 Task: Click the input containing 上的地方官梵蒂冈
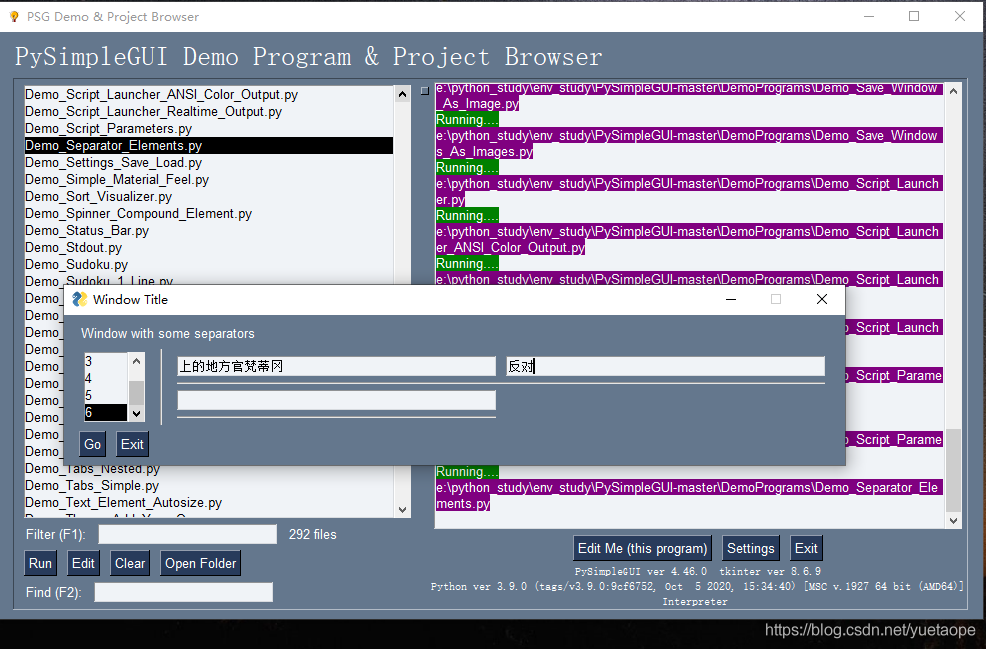tap(336, 367)
